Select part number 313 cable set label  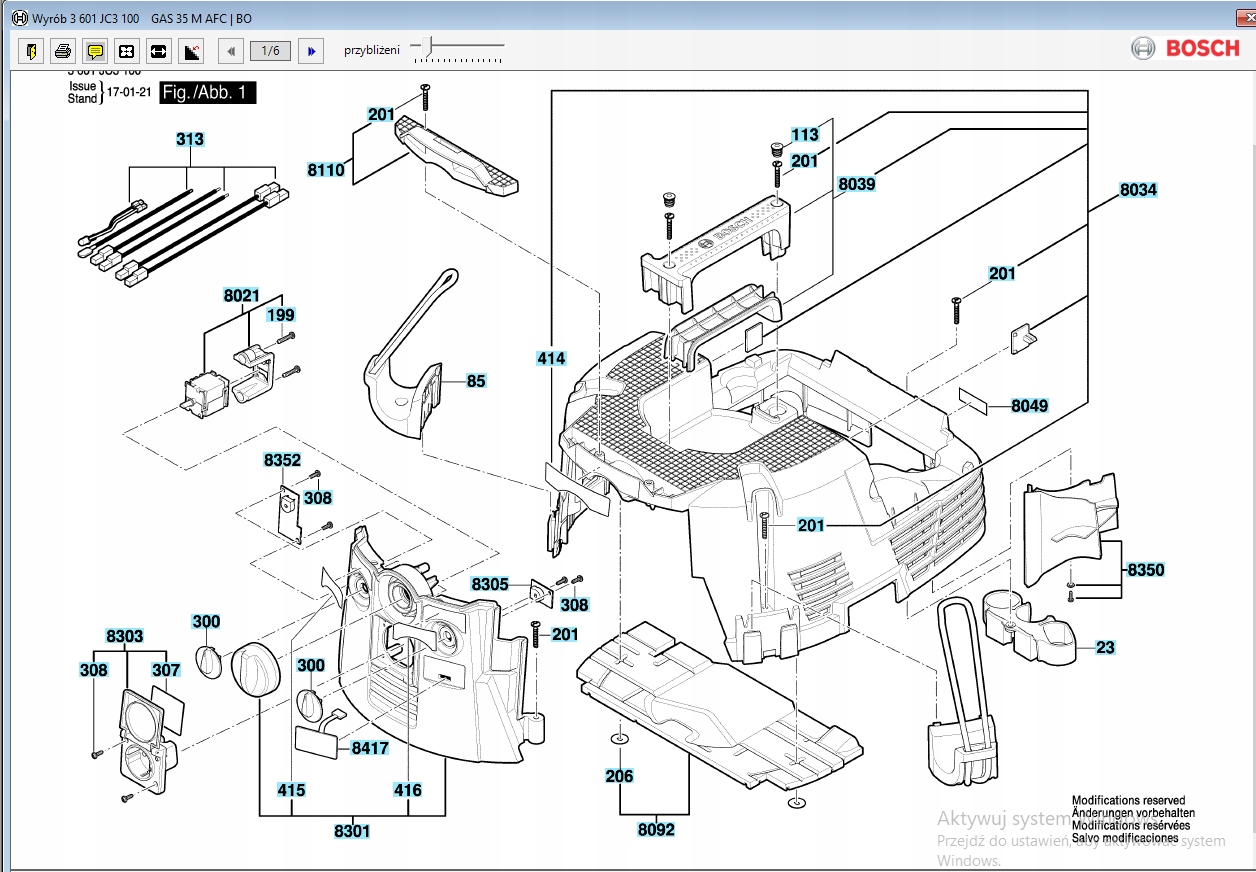pos(190,139)
